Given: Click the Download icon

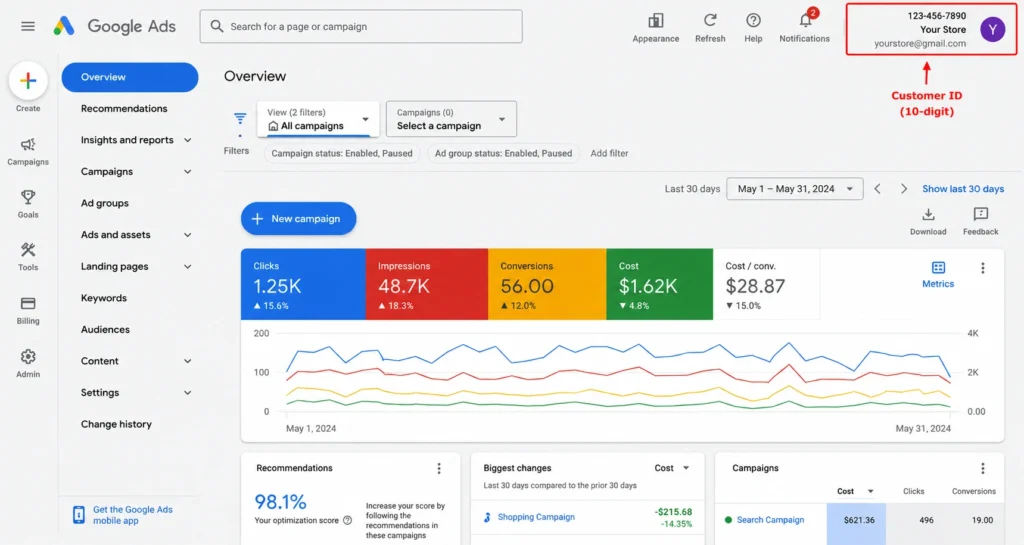Looking at the screenshot, I should click(x=928, y=214).
